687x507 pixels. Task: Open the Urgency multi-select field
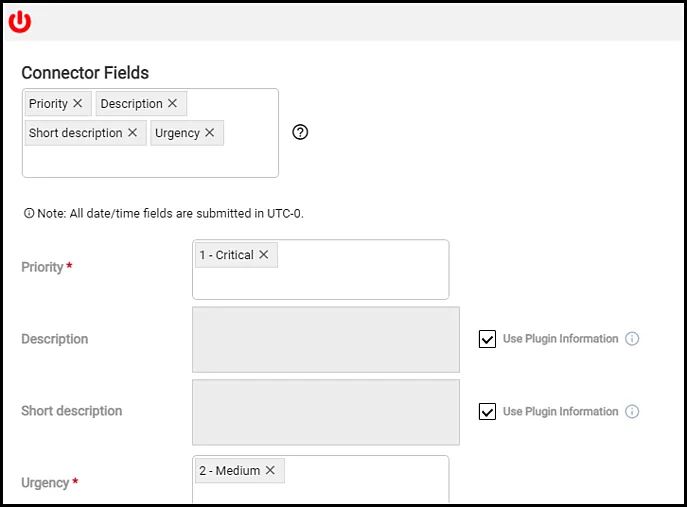(321, 479)
